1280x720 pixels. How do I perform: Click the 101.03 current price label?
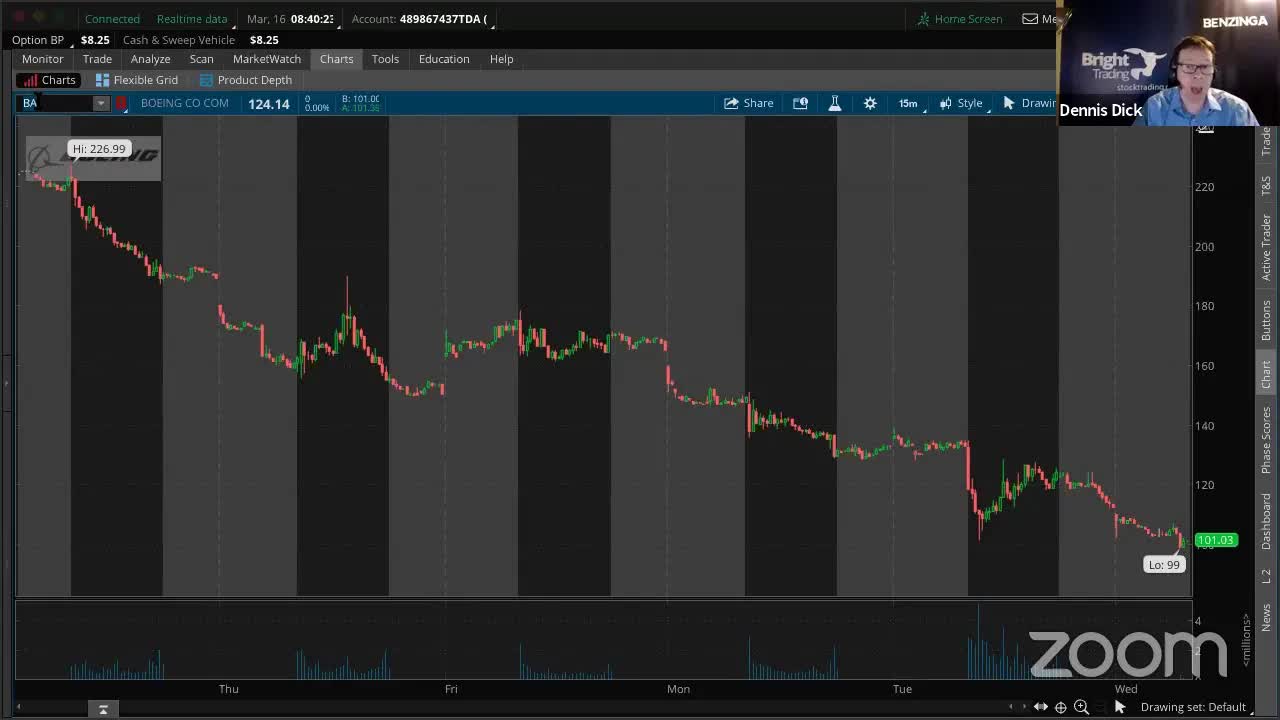[x=1215, y=540]
